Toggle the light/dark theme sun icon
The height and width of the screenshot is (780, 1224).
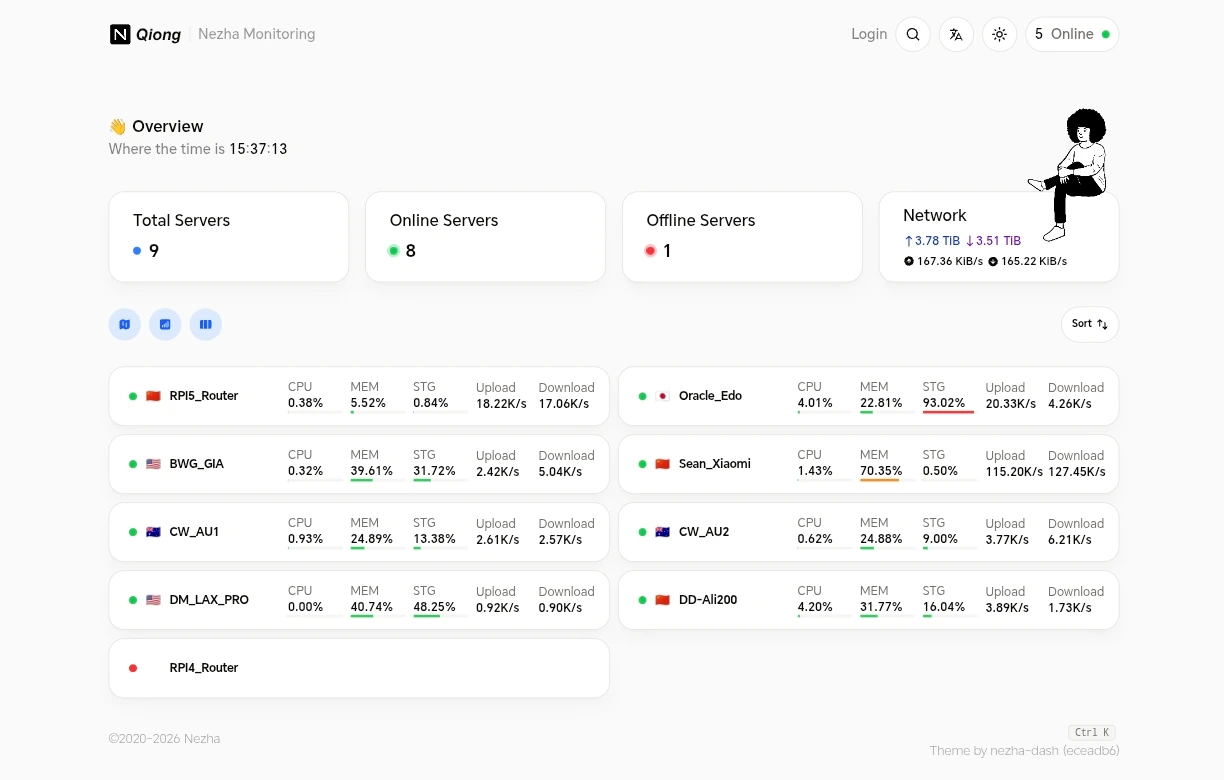coord(999,34)
